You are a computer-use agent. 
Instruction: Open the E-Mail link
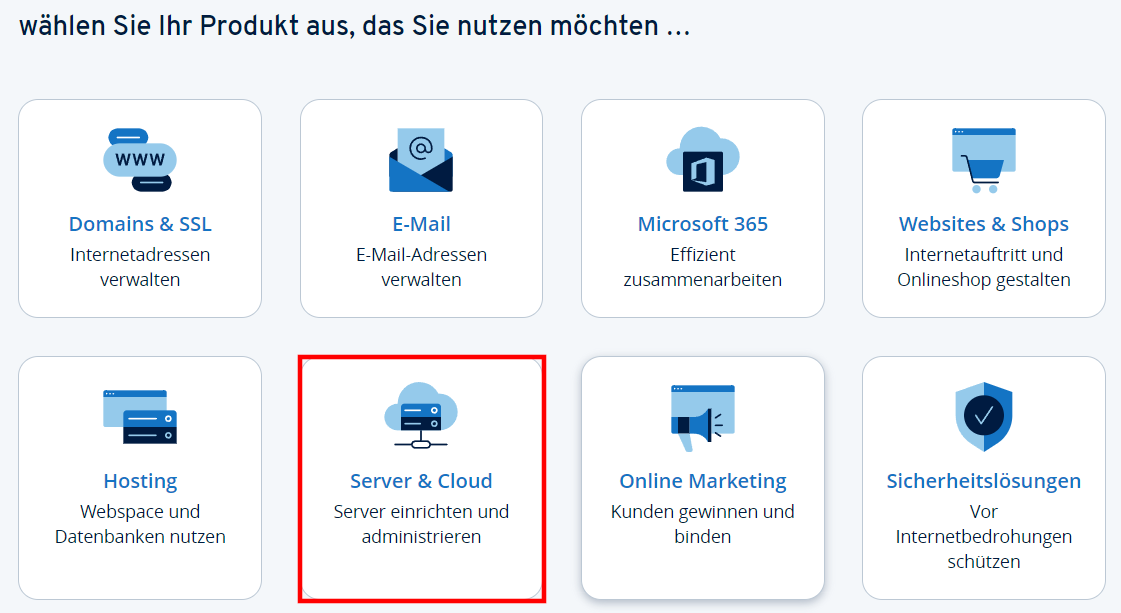[x=421, y=224]
